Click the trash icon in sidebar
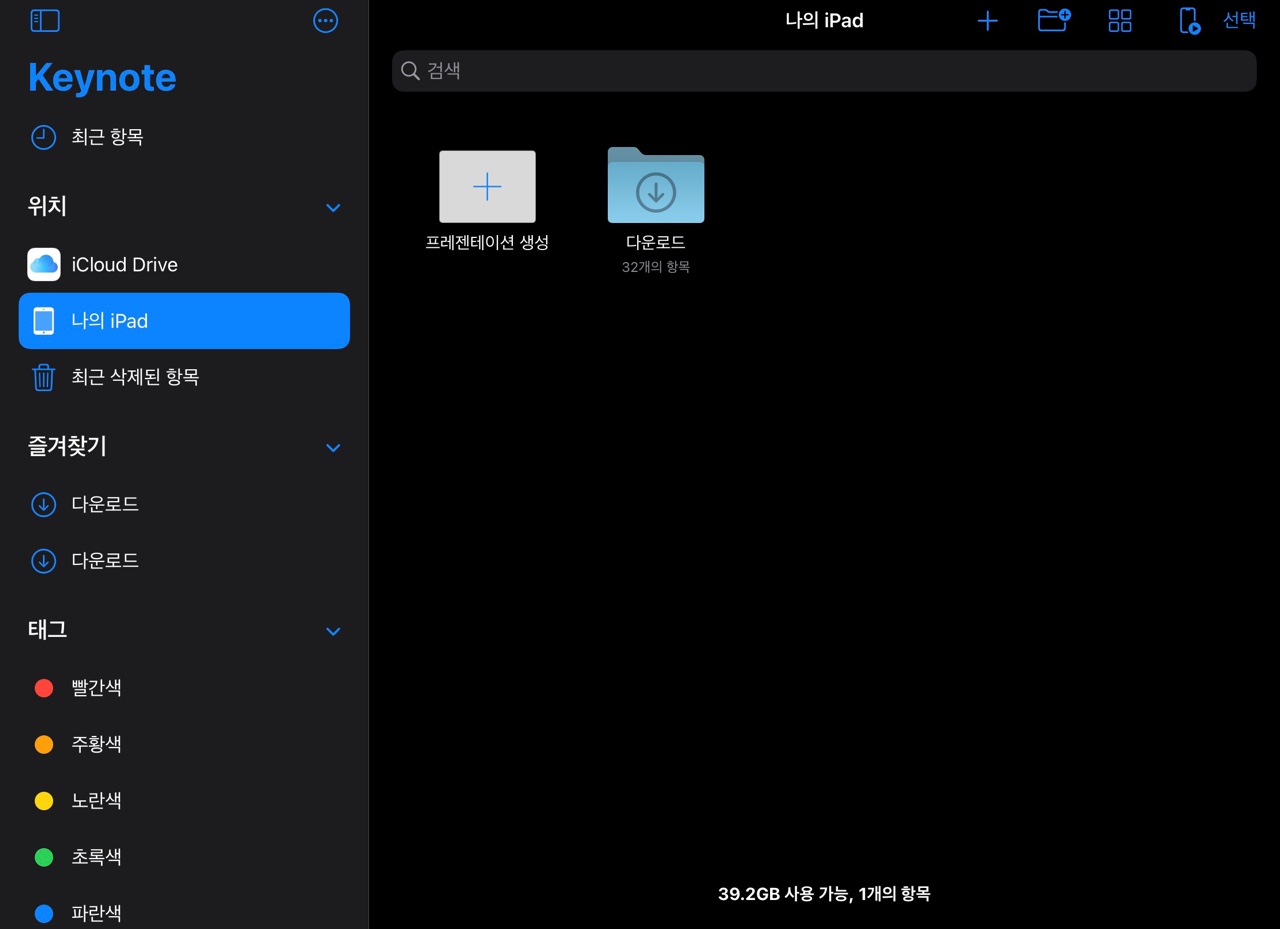Image resolution: width=1280 pixels, height=929 pixels. 43,377
